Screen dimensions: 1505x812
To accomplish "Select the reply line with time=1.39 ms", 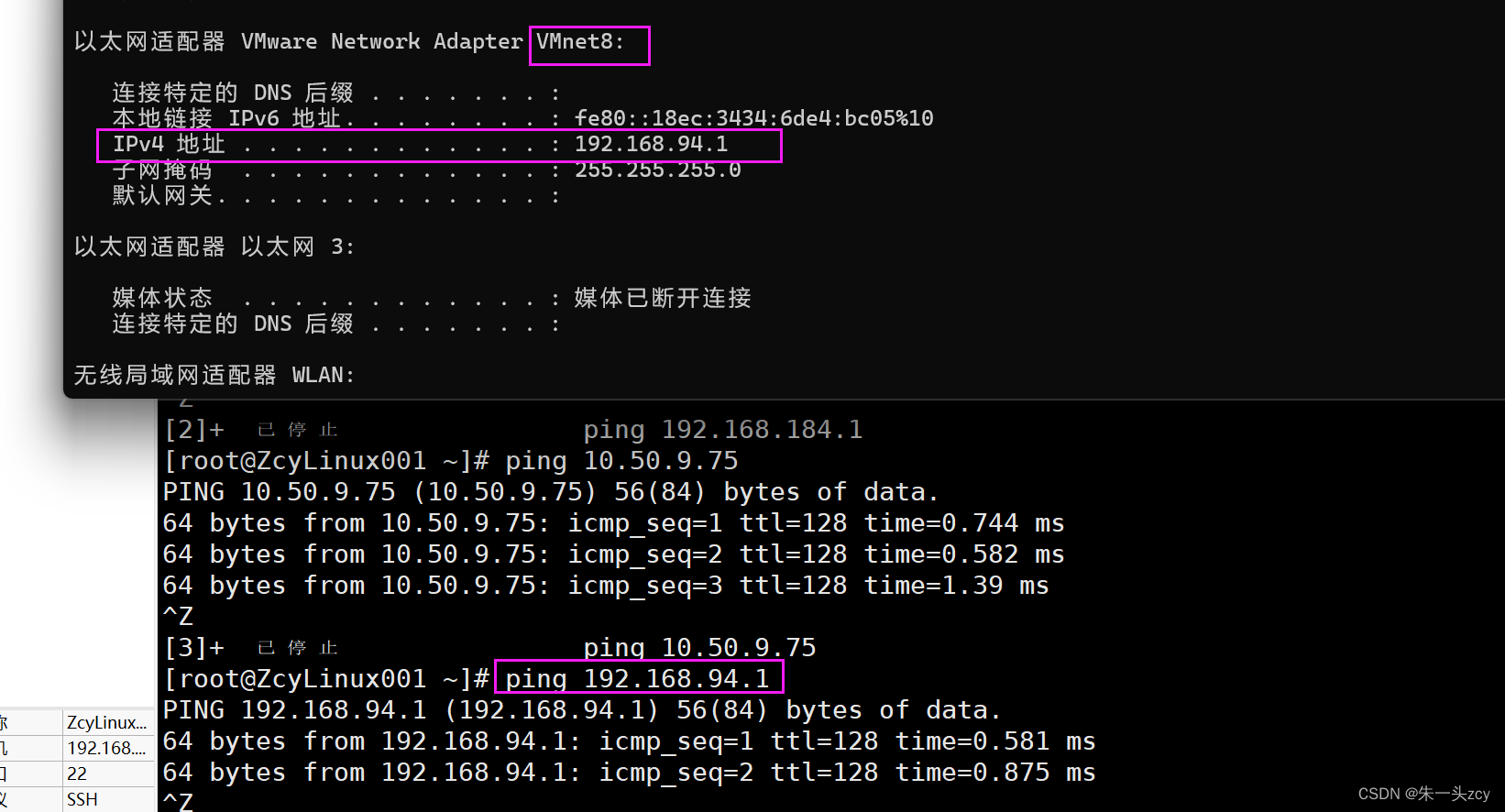I will 606,586.
